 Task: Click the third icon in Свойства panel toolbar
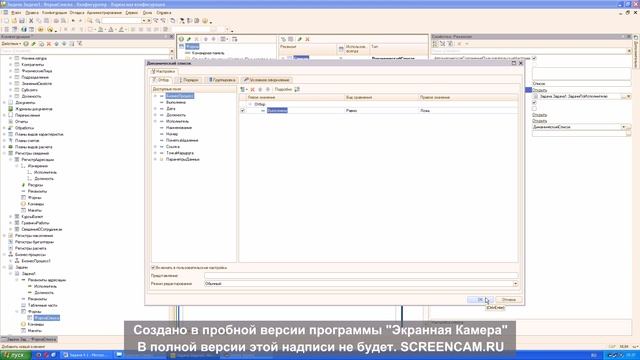tap(450, 44)
